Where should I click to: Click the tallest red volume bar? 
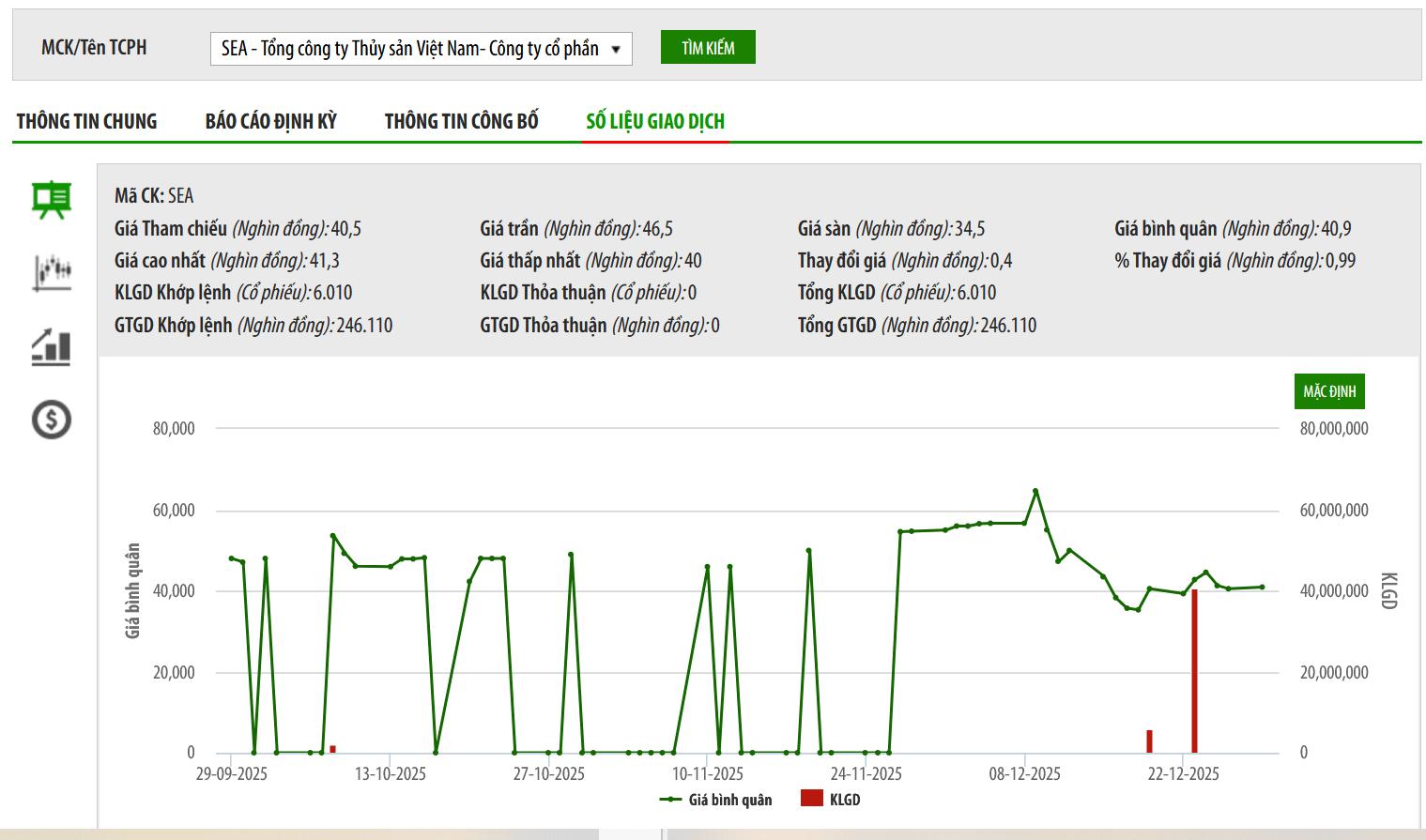pyautogui.click(x=1194, y=671)
